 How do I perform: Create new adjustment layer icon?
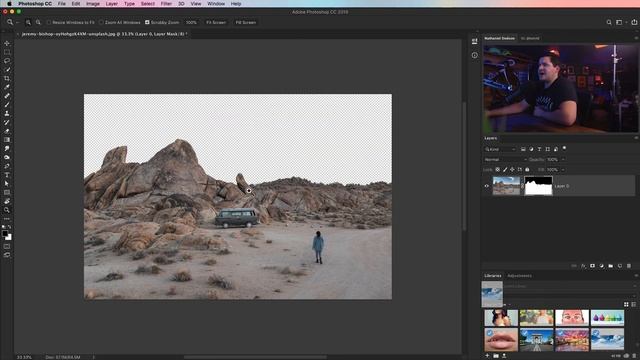point(602,266)
